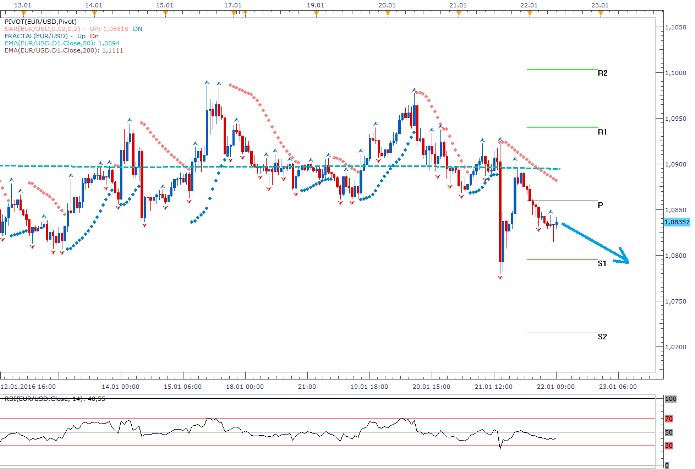Click the P pivot level line
The height and width of the screenshot is (469, 695).
click(560, 201)
